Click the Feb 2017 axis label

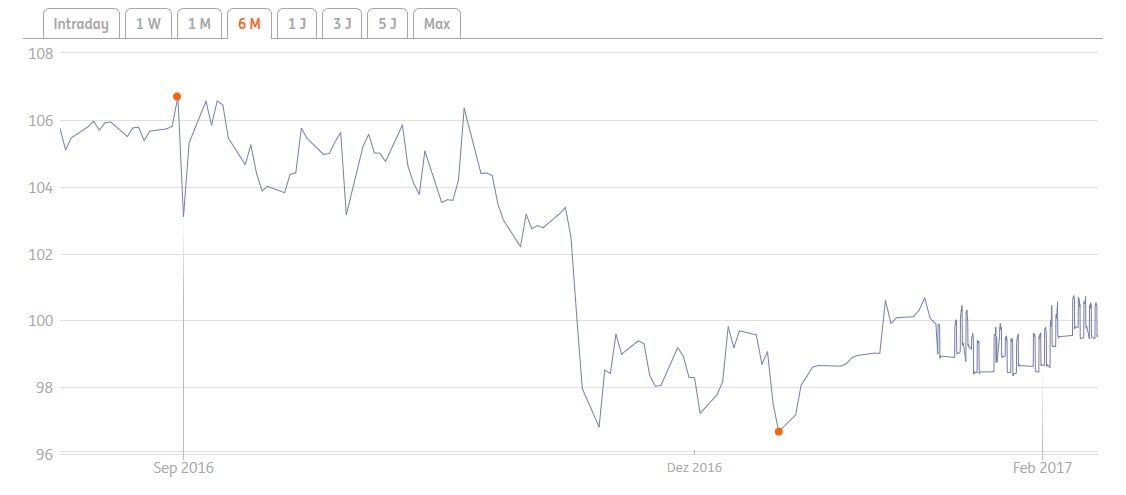(x=1043, y=467)
